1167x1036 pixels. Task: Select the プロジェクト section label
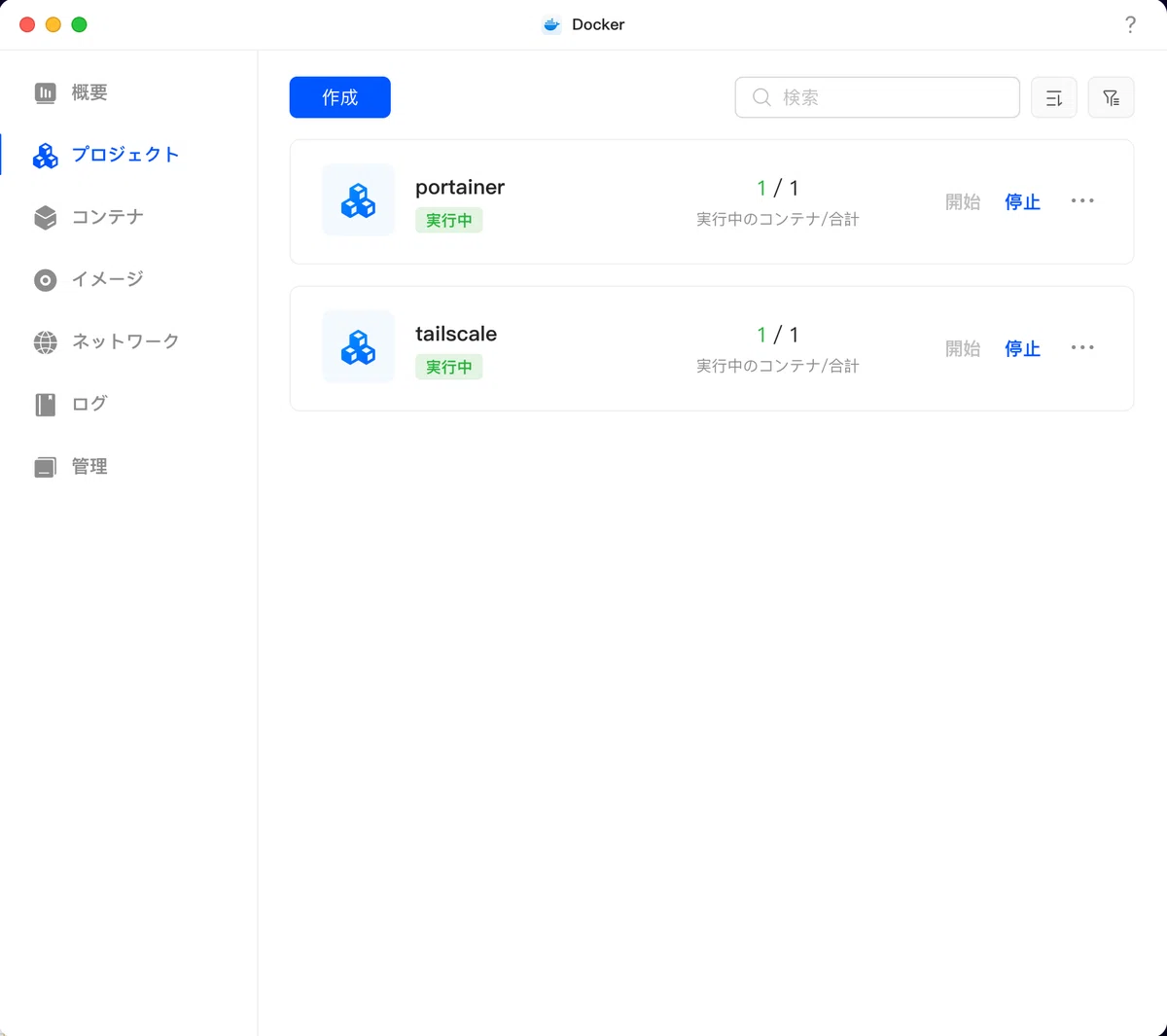pyautogui.click(x=125, y=155)
